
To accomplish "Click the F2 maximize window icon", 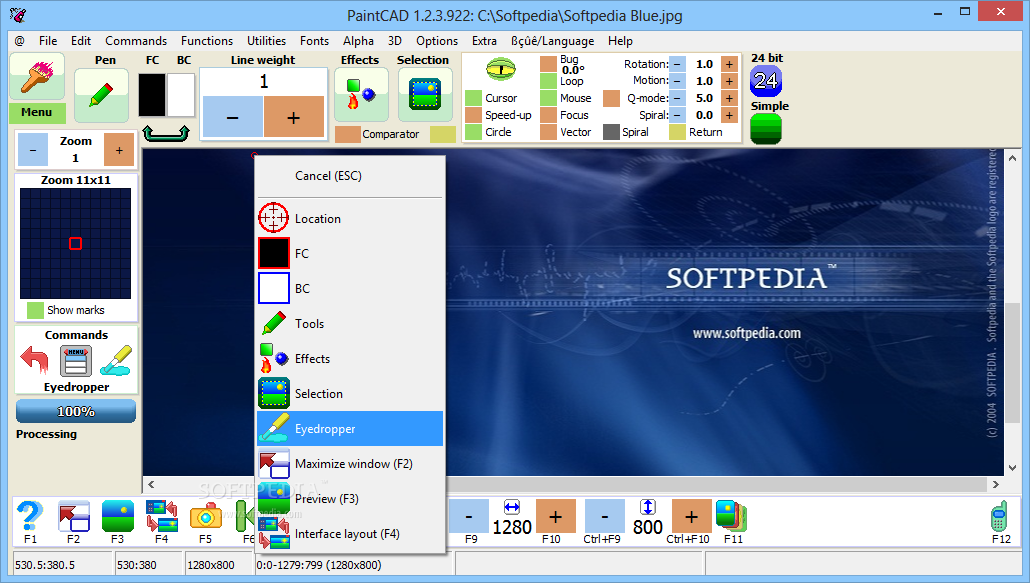I will (74, 516).
